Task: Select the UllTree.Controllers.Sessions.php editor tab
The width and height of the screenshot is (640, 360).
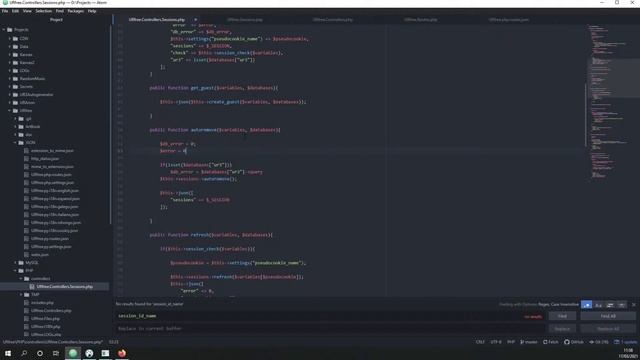Action: coord(156,20)
